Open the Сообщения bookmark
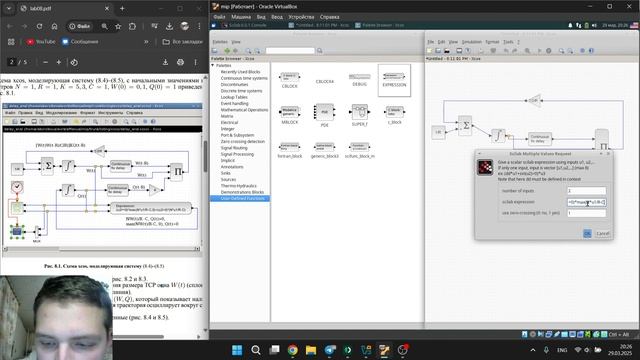 (80, 42)
